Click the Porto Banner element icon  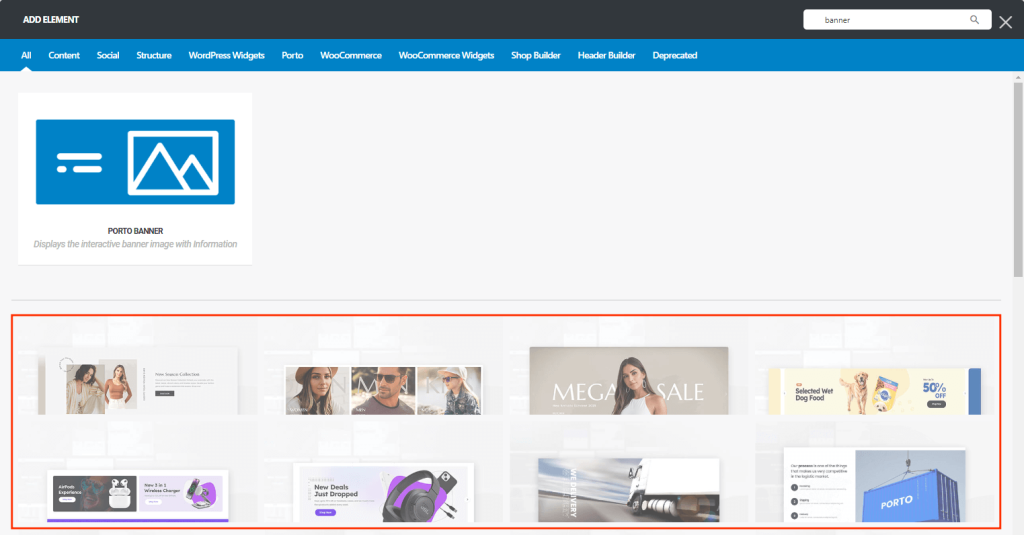click(x=135, y=162)
